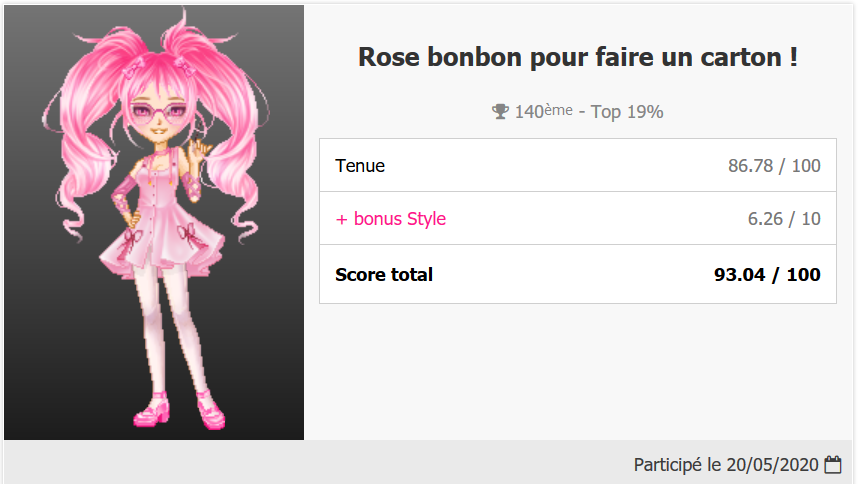Click the Tenue score 86.78 / 100
This screenshot has width=859, height=484.
point(774,166)
